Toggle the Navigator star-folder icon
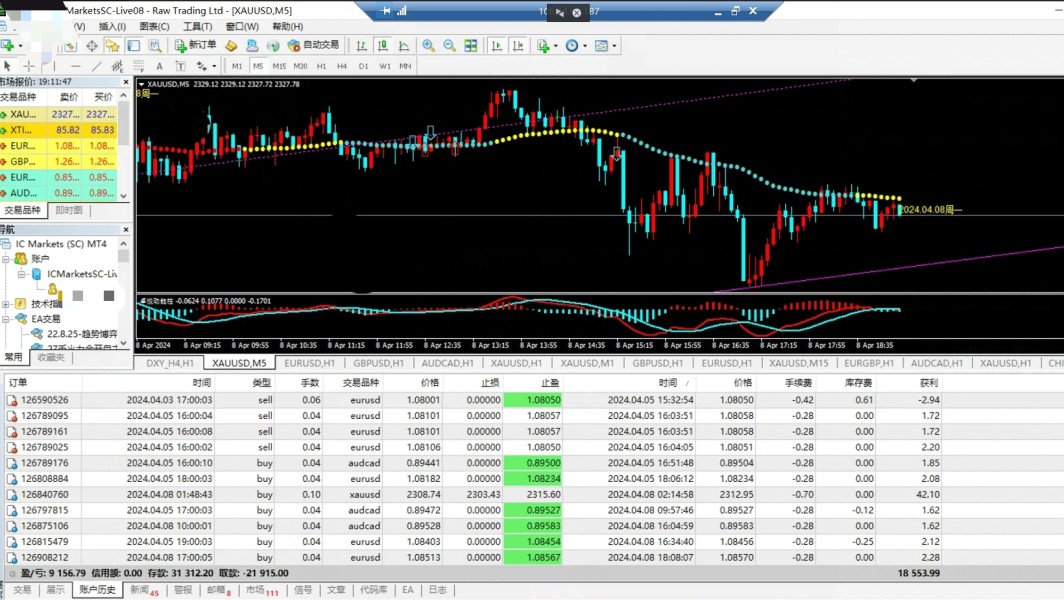This screenshot has height=600, width=1064. point(113,45)
